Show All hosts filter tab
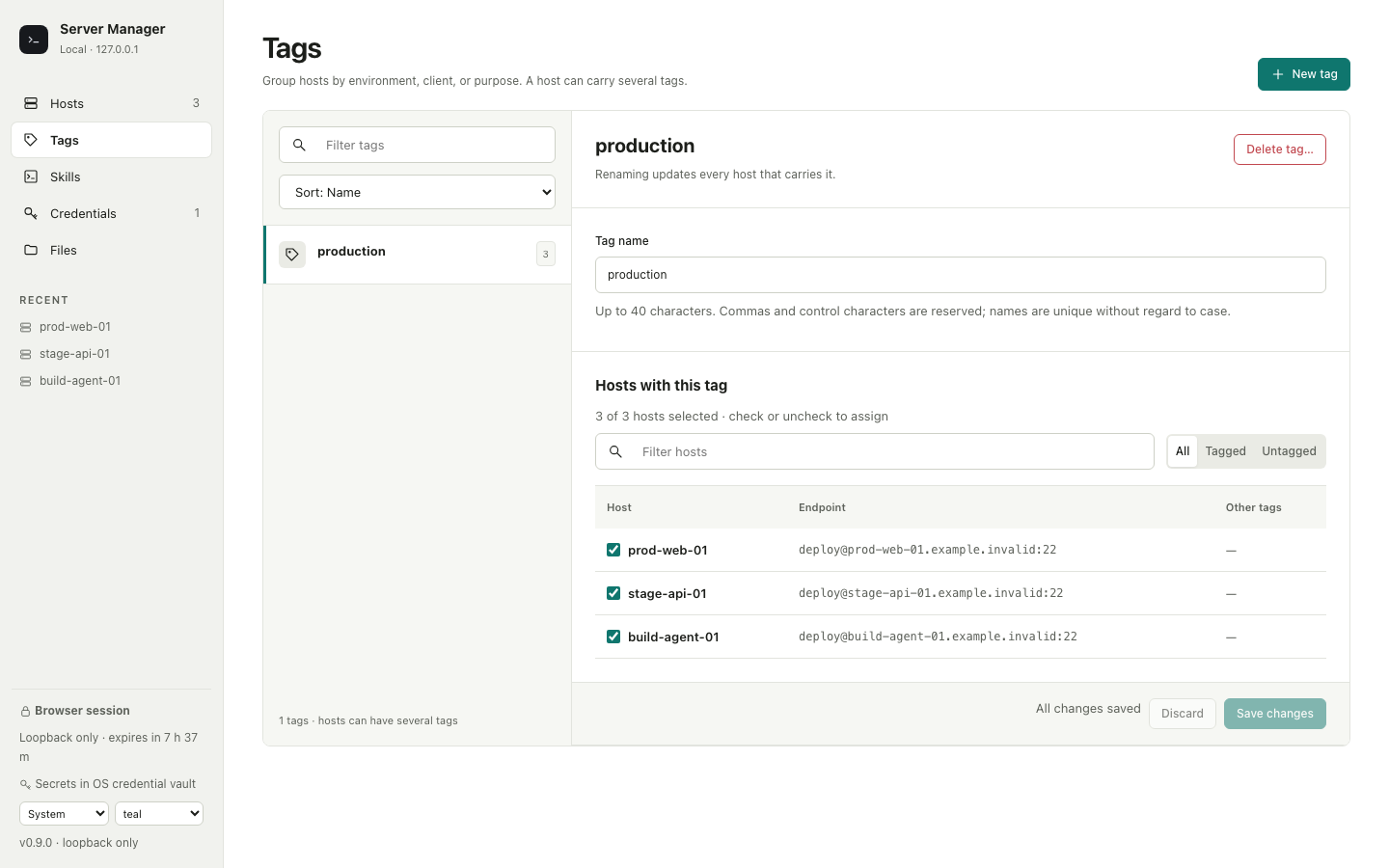1389x868 pixels. [1183, 451]
